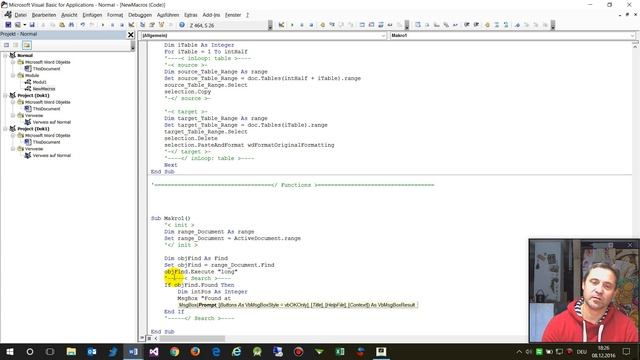This screenshot has width=640, height=360.
Task: Open Find using the binoculars icon
Action: pos(71,25)
